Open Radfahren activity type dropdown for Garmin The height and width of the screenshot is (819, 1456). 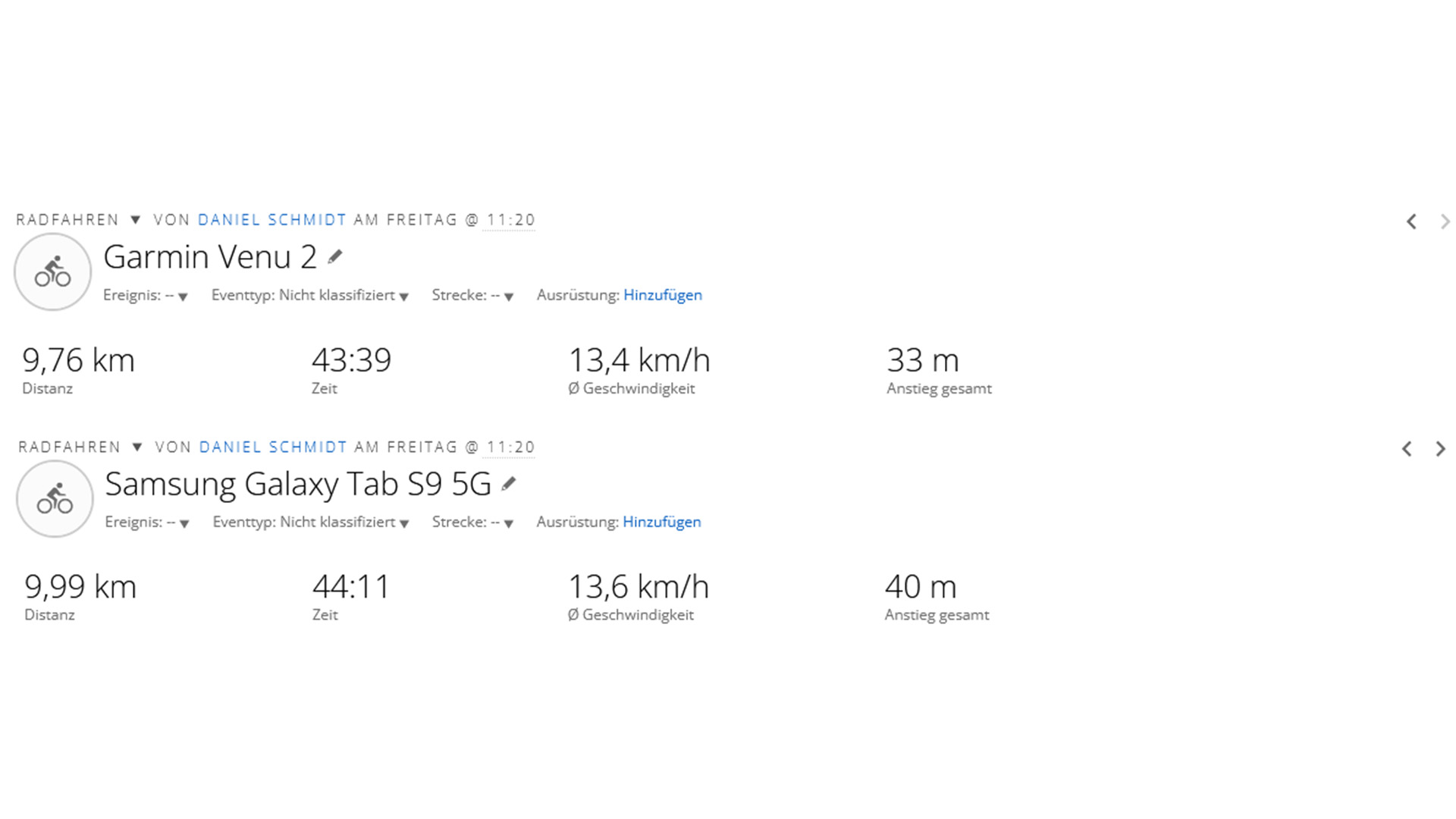[135, 220]
